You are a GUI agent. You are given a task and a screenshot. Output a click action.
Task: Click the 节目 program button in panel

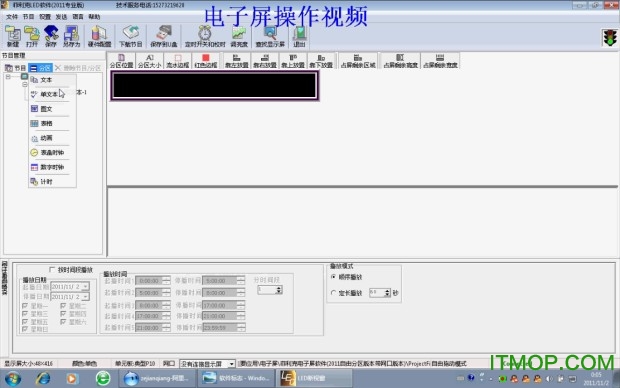15,68
